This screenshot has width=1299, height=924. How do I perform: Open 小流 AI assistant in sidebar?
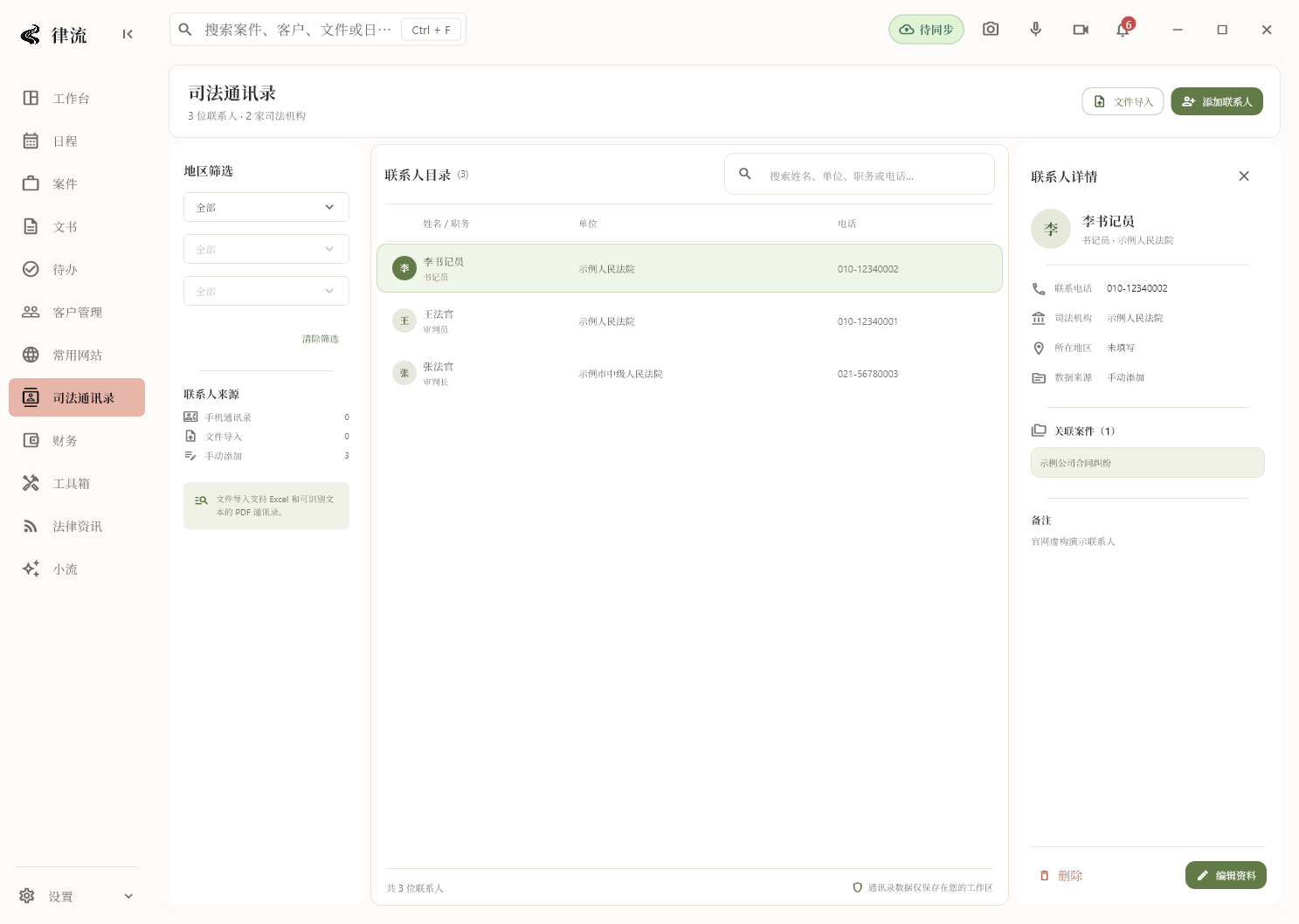click(77, 569)
